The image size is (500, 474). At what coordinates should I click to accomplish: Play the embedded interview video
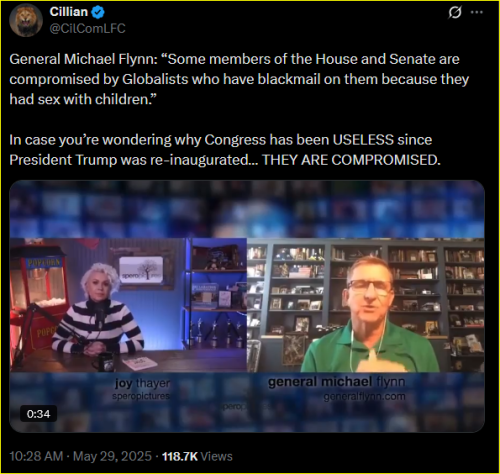[247, 306]
